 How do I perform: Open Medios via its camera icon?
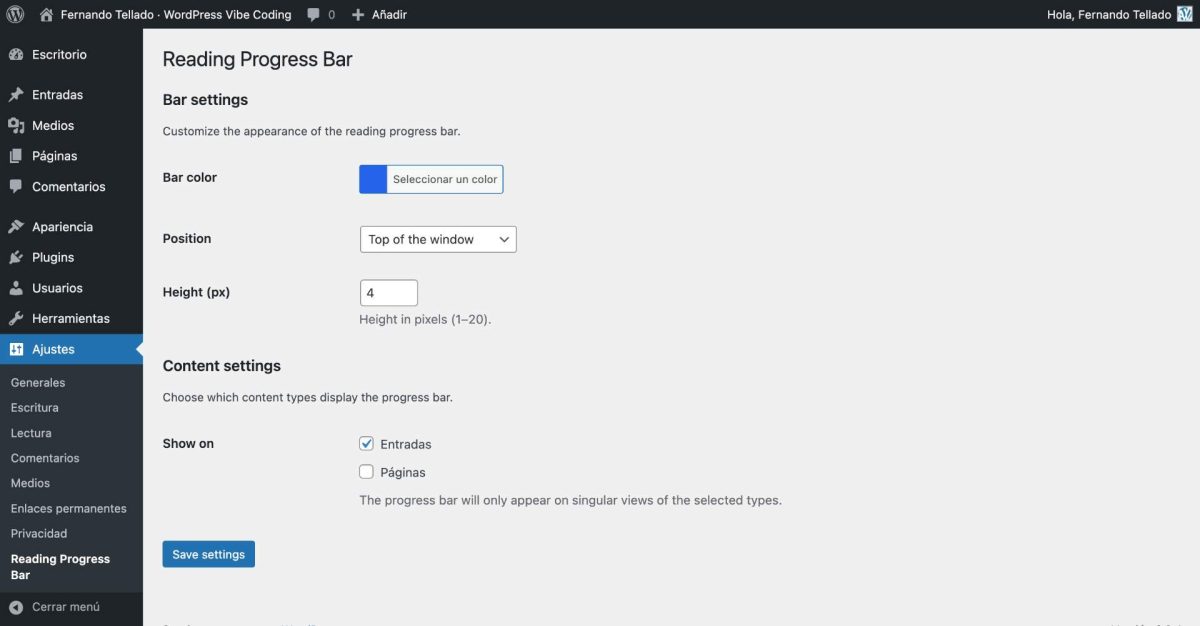pyautogui.click(x=17, y=125)
